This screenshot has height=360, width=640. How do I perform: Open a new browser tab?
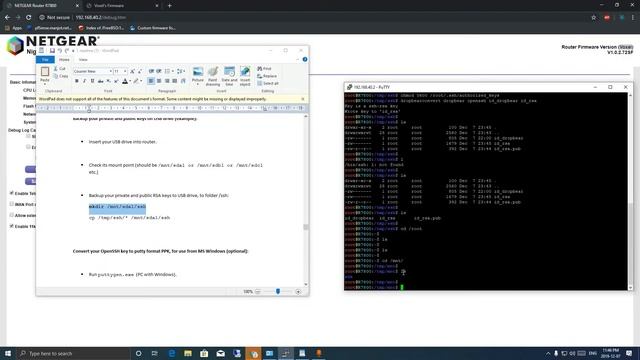point(169,6)
